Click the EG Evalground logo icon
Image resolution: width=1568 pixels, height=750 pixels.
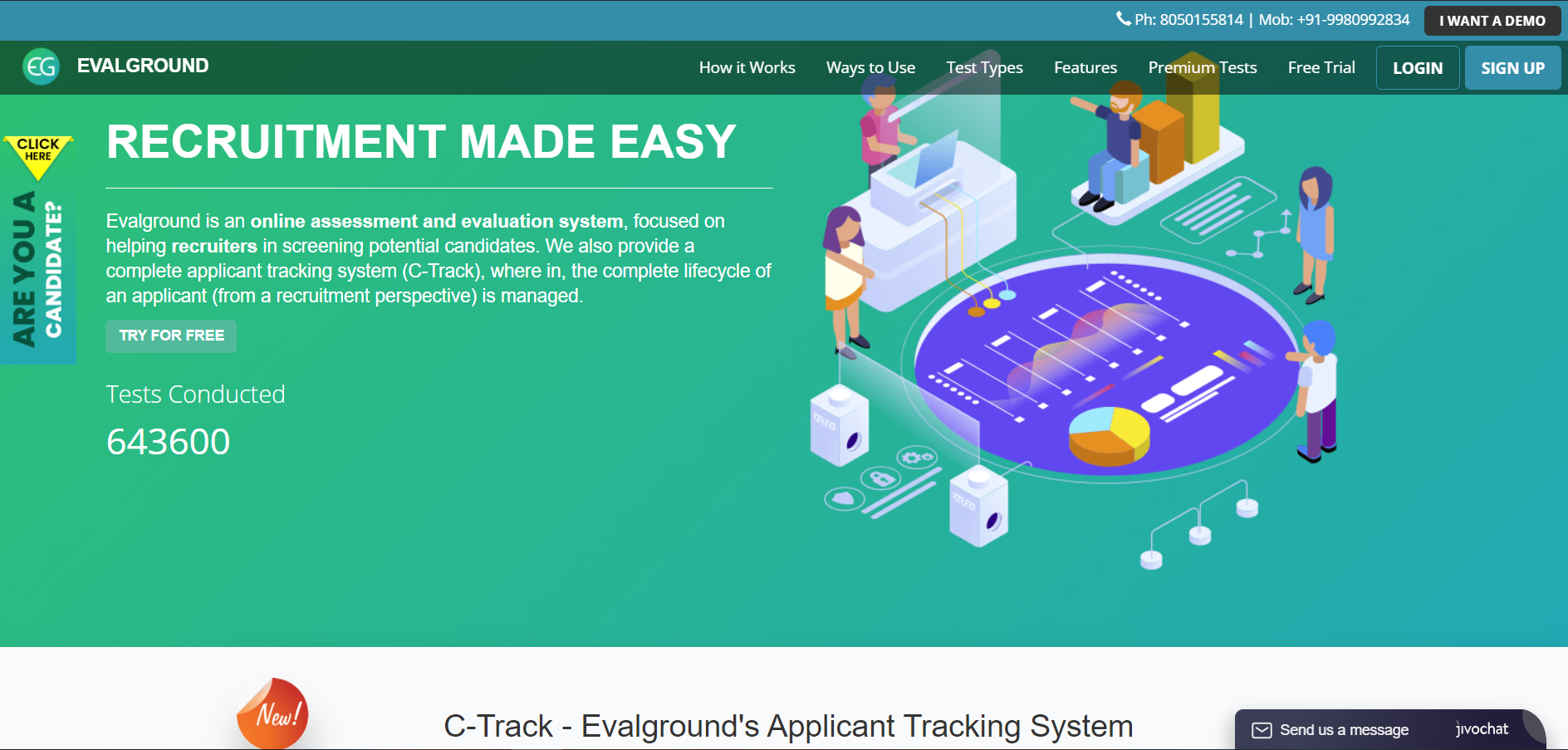[42, 66]
